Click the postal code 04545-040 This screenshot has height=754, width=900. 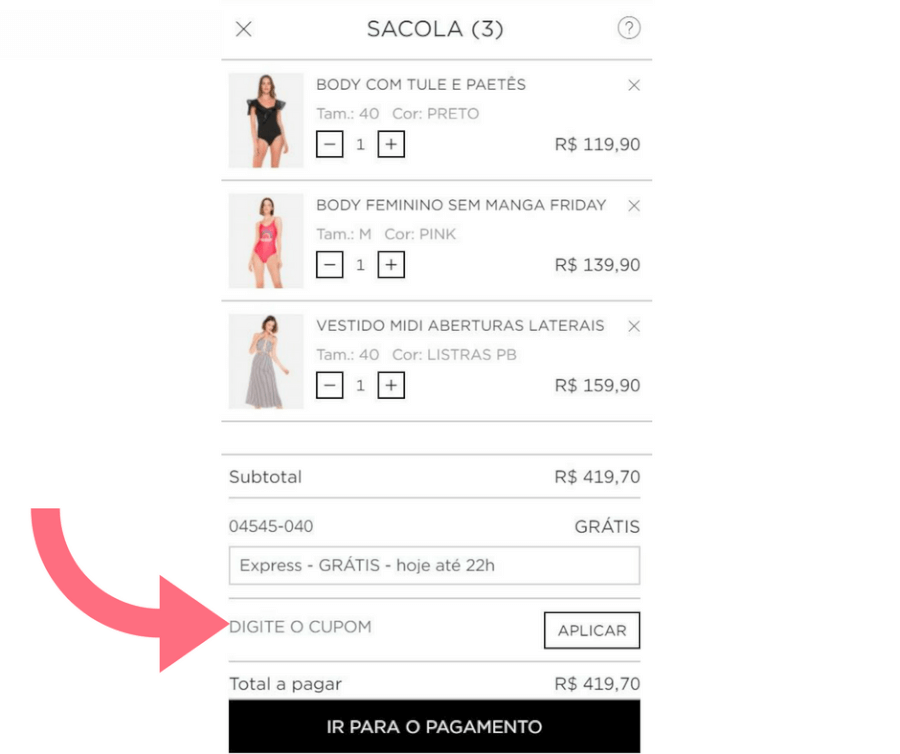click(264, 527)
